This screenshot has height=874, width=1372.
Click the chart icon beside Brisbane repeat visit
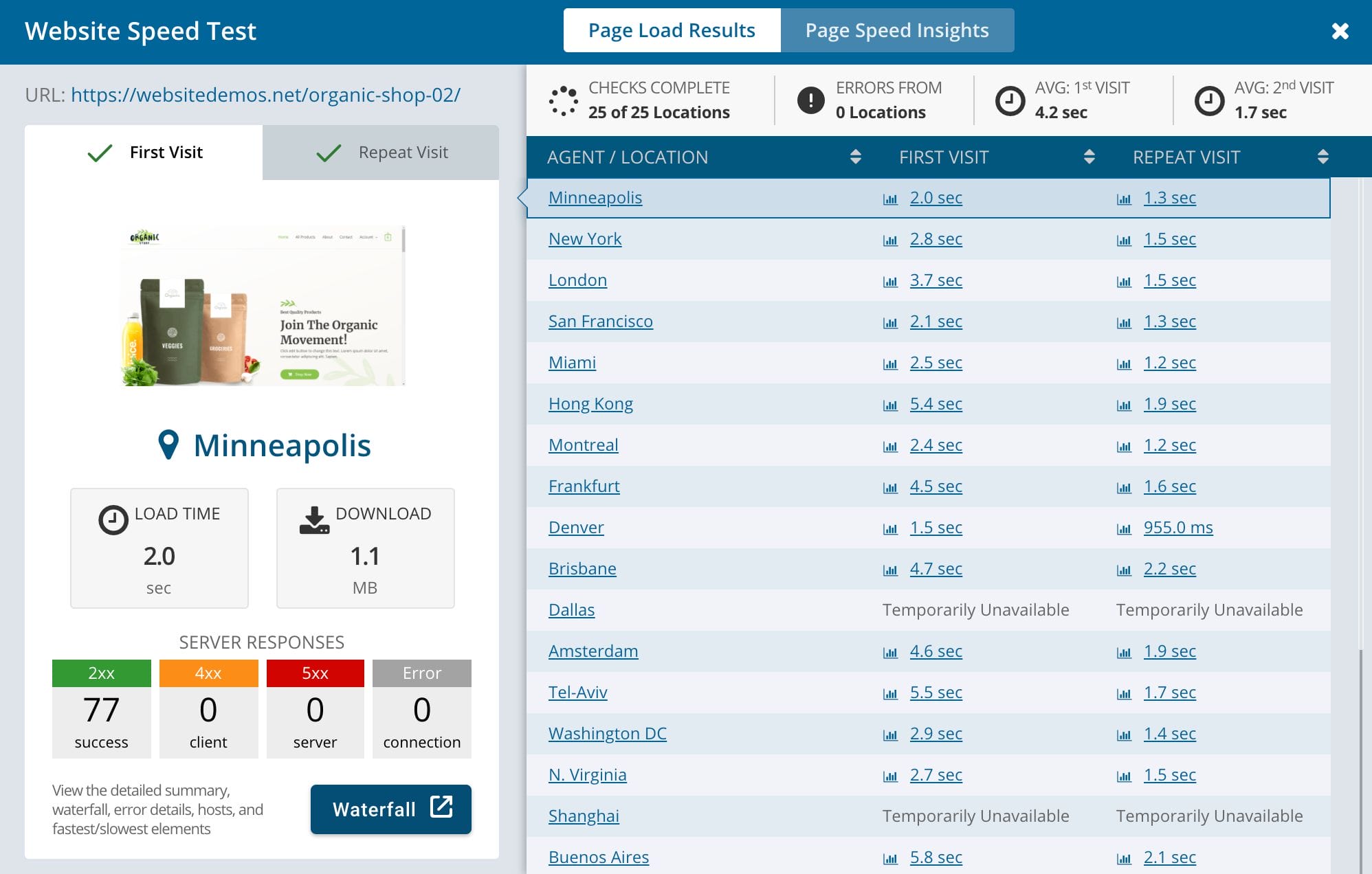click(1124, 570)
